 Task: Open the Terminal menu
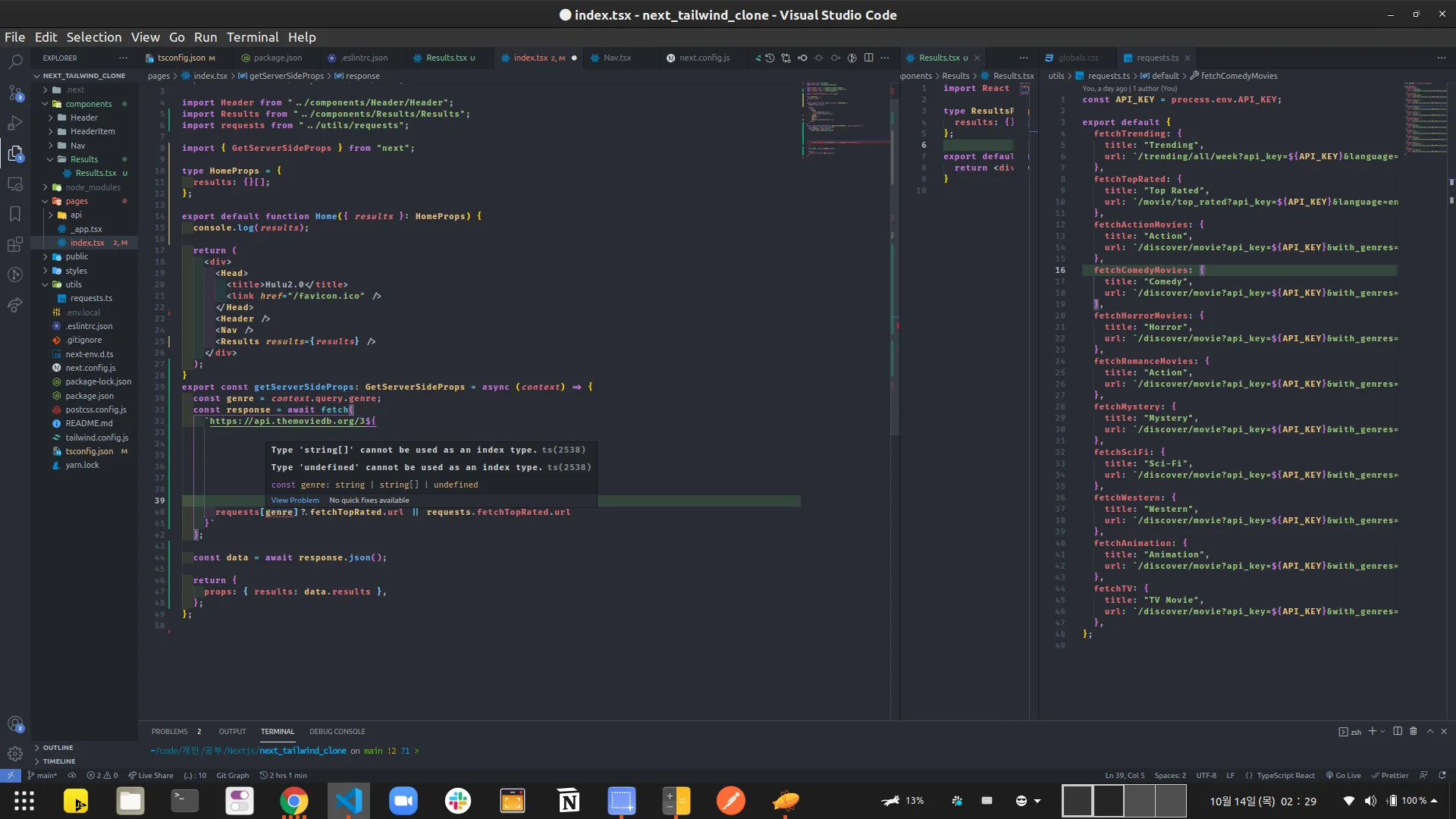point(253,37)
